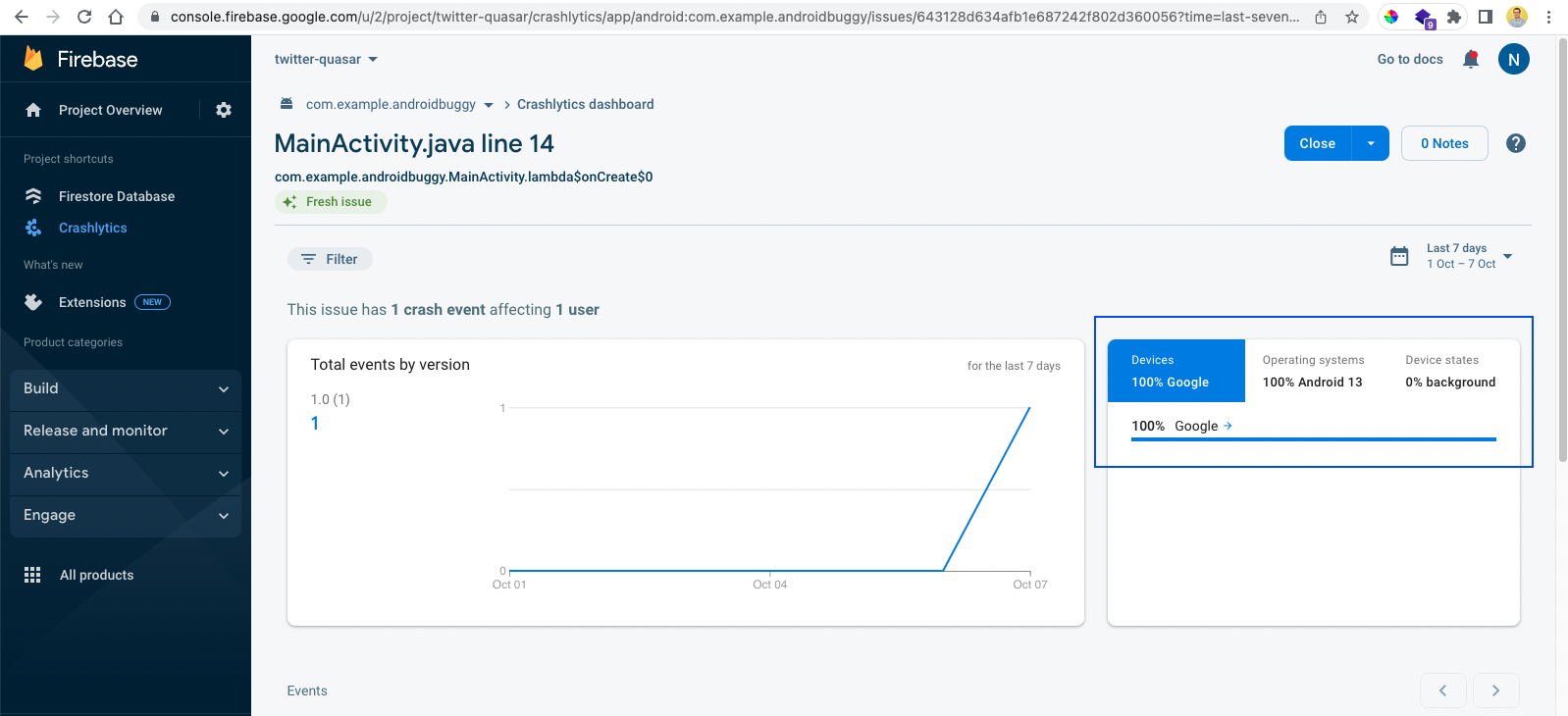Viewport: 1568px width, 716px height.
Task: Go to Crashlytics dashboard breadcrumb
Action: pos(585,104)
